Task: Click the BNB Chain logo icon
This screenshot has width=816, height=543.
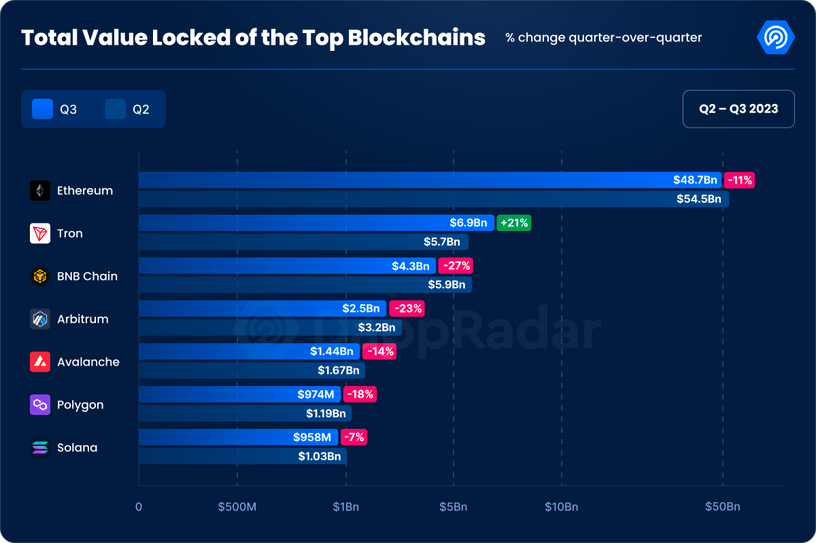Action: pyautogui.click(x=40, y=276)
